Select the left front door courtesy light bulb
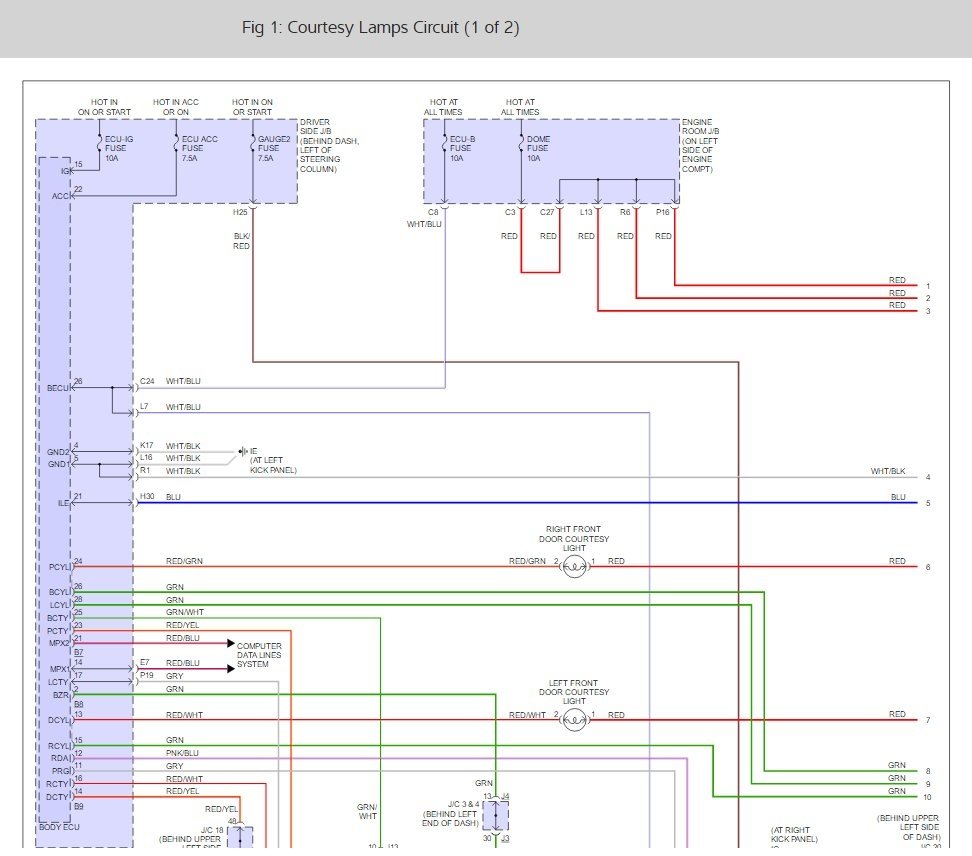Screen dimensions: 972x856 tap(574, 720)
